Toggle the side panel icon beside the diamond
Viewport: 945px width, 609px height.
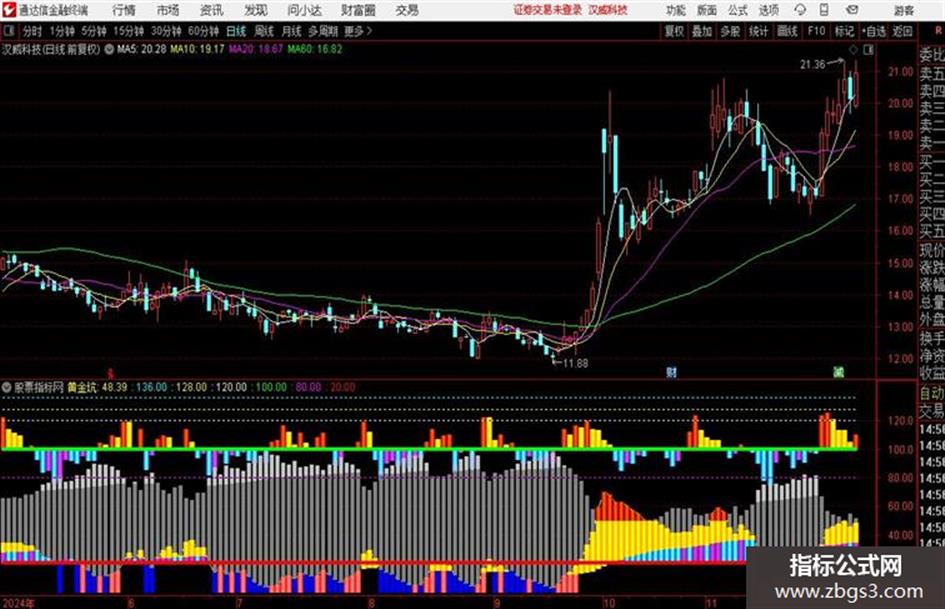(x=868, y=50)
